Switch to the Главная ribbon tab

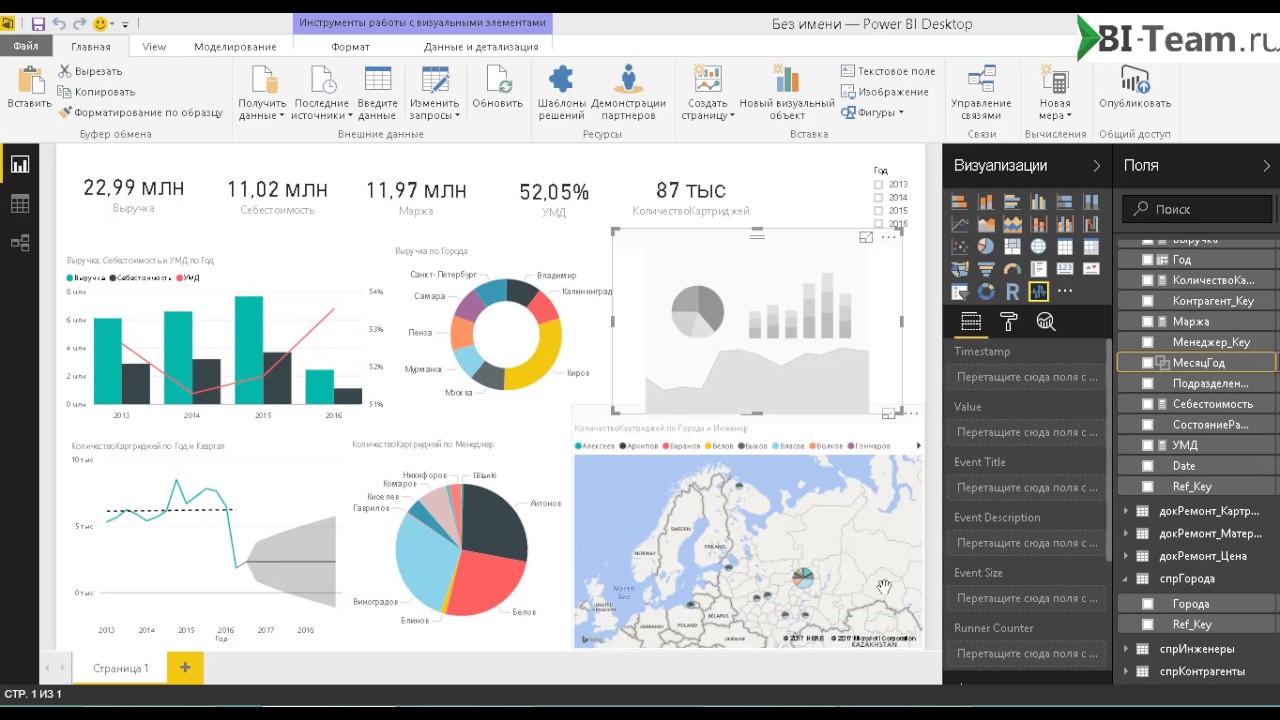91,47
